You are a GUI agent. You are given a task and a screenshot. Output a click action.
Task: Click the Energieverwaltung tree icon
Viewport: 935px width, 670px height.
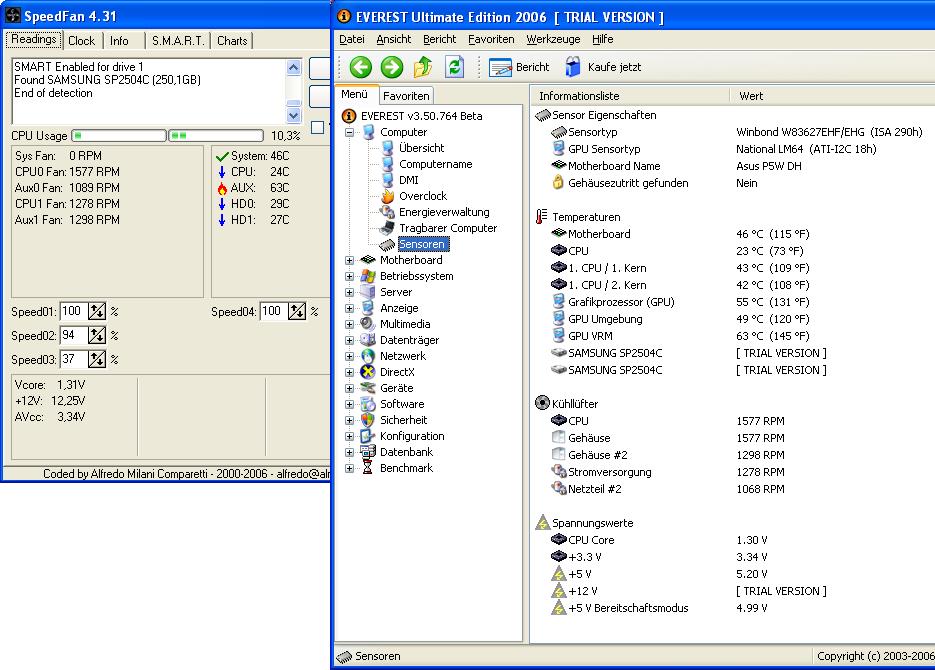click(388, 212)
